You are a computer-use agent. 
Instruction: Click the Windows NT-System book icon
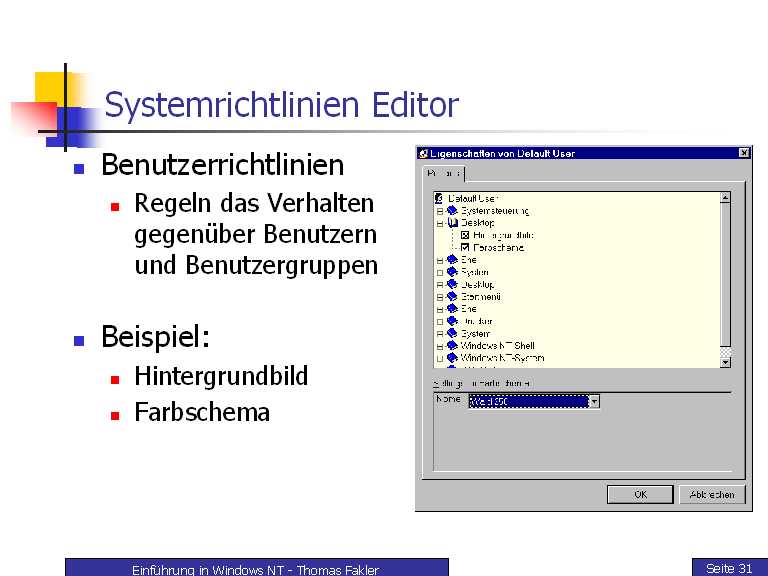point(452,358)
